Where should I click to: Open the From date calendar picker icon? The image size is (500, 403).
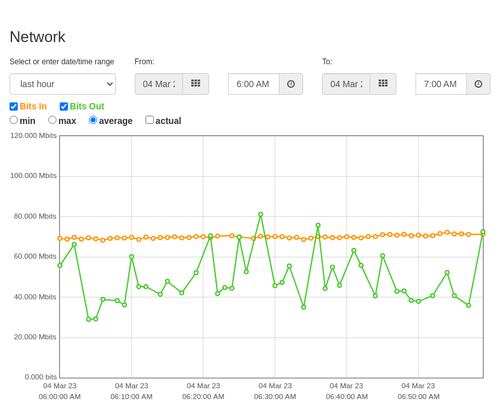[x=196, y=84]
